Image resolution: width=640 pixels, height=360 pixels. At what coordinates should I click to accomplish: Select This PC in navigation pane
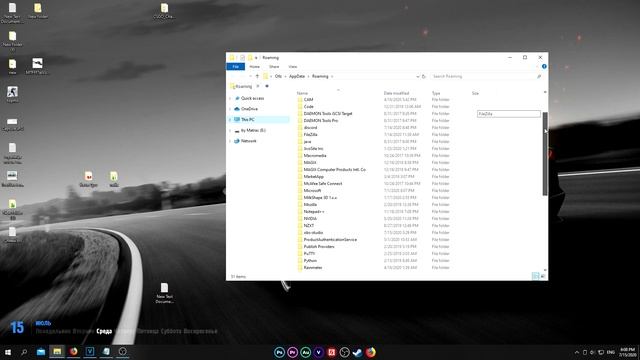(247, 120)
